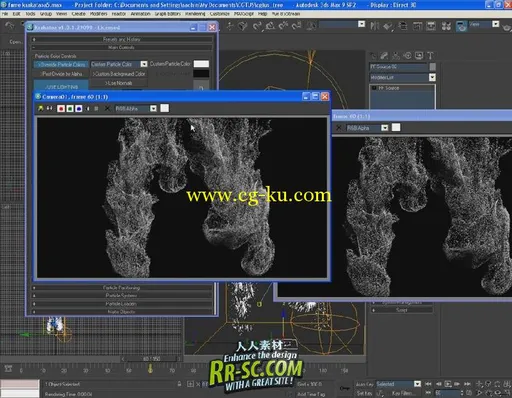Toggle Use Normals option

(119, 83)
